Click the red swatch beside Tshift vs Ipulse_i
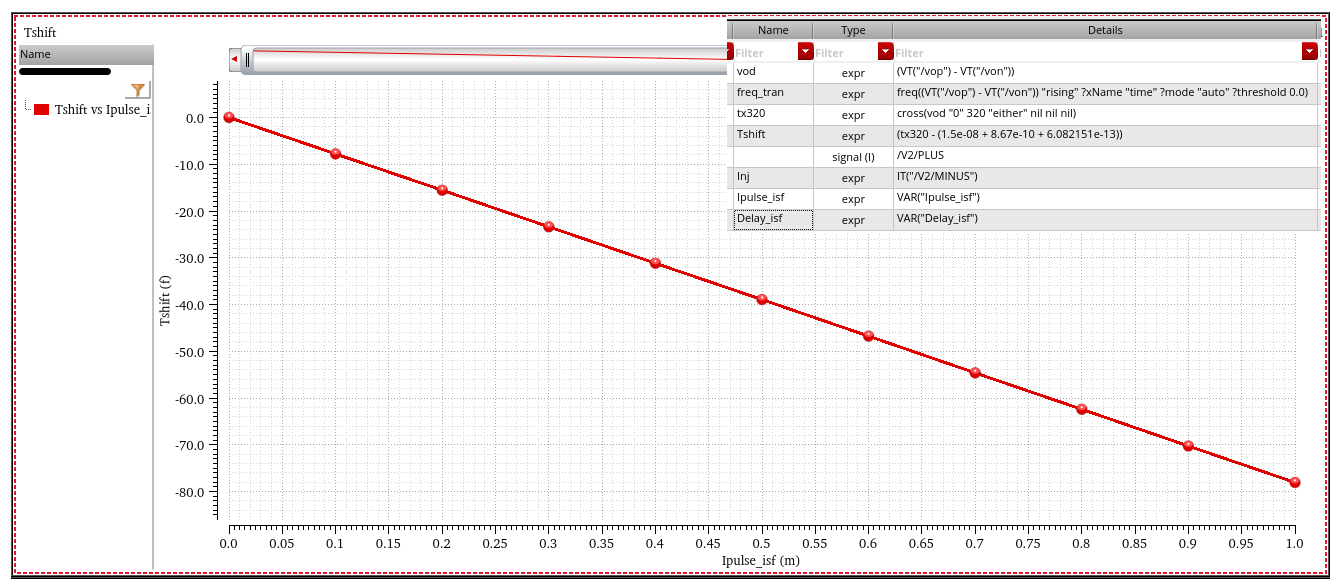This screenshot has width=1340, height=588. (42, 110)
